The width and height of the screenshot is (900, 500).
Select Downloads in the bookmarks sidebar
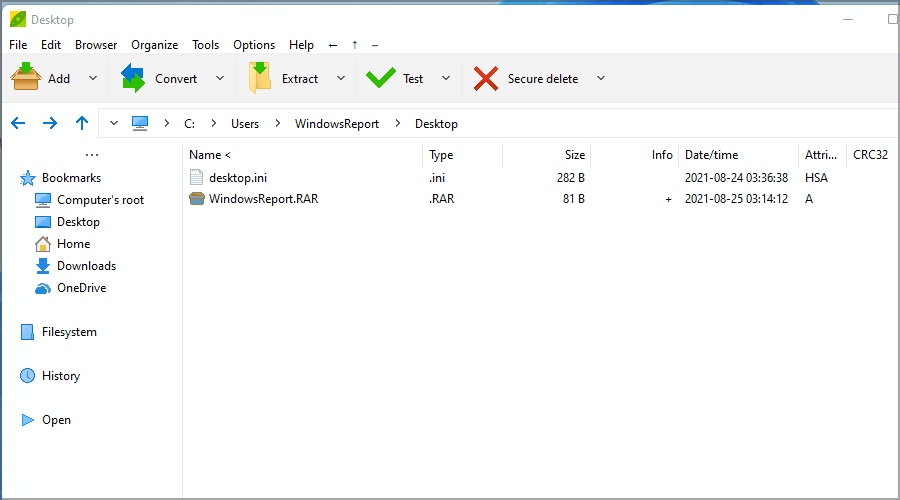point(86,266)
